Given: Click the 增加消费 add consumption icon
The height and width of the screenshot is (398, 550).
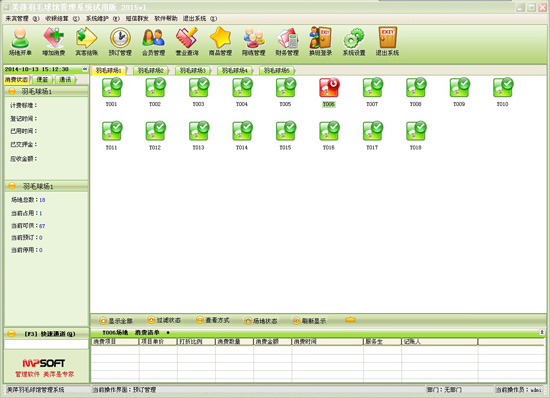Looking at the screenshot, I should pyautogui.click(x=54, y=42).
